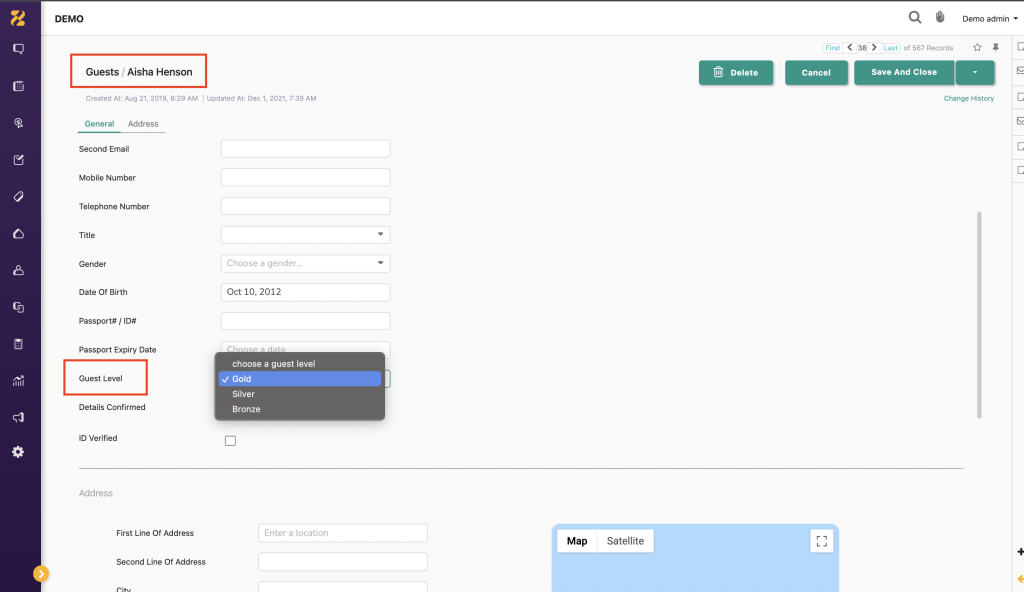
Task: Click the Second Email field
Action: (x=306, y=148)
